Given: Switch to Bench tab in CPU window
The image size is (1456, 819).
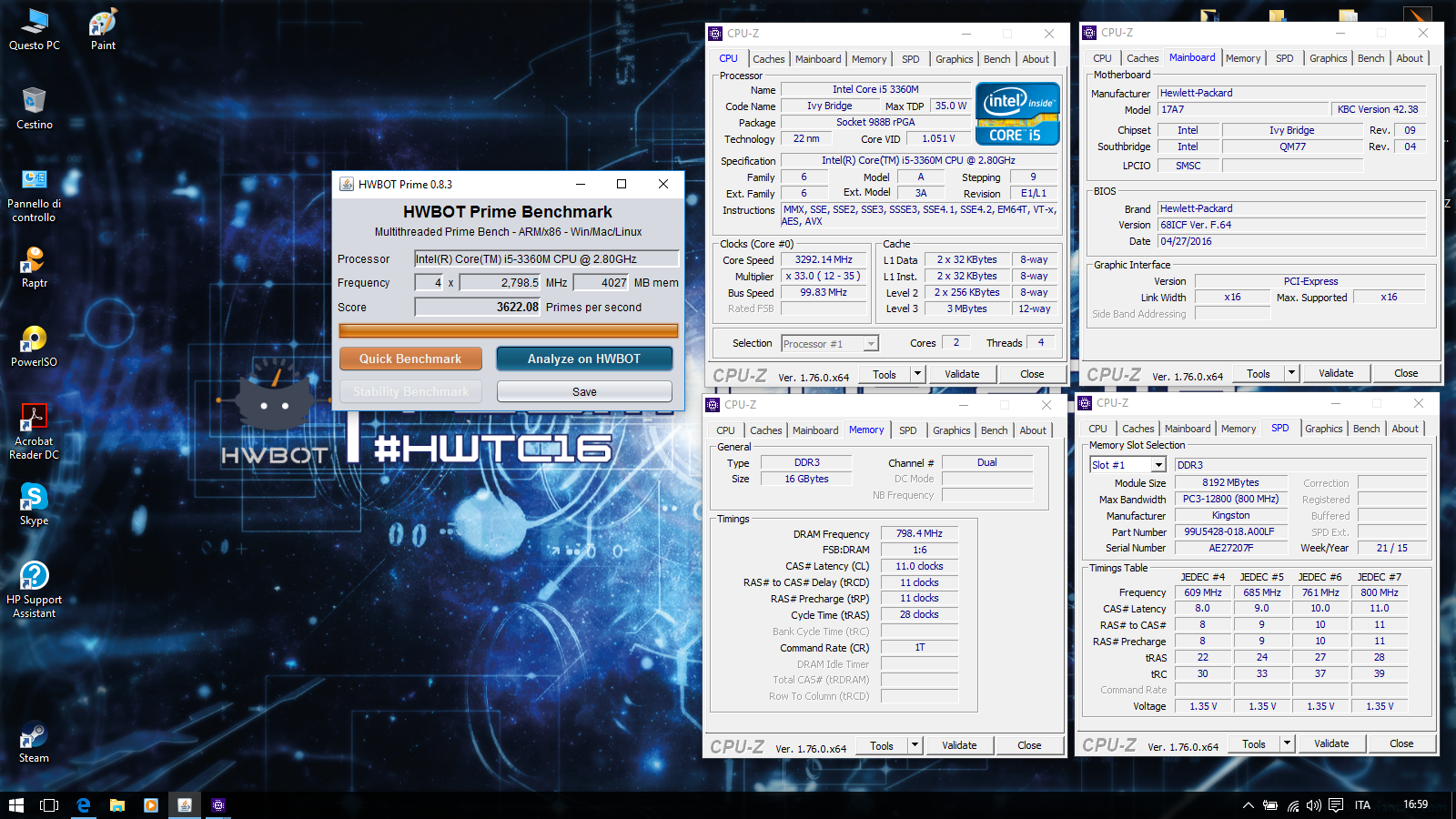Looking at the screenshot, I should click(996, 59).
